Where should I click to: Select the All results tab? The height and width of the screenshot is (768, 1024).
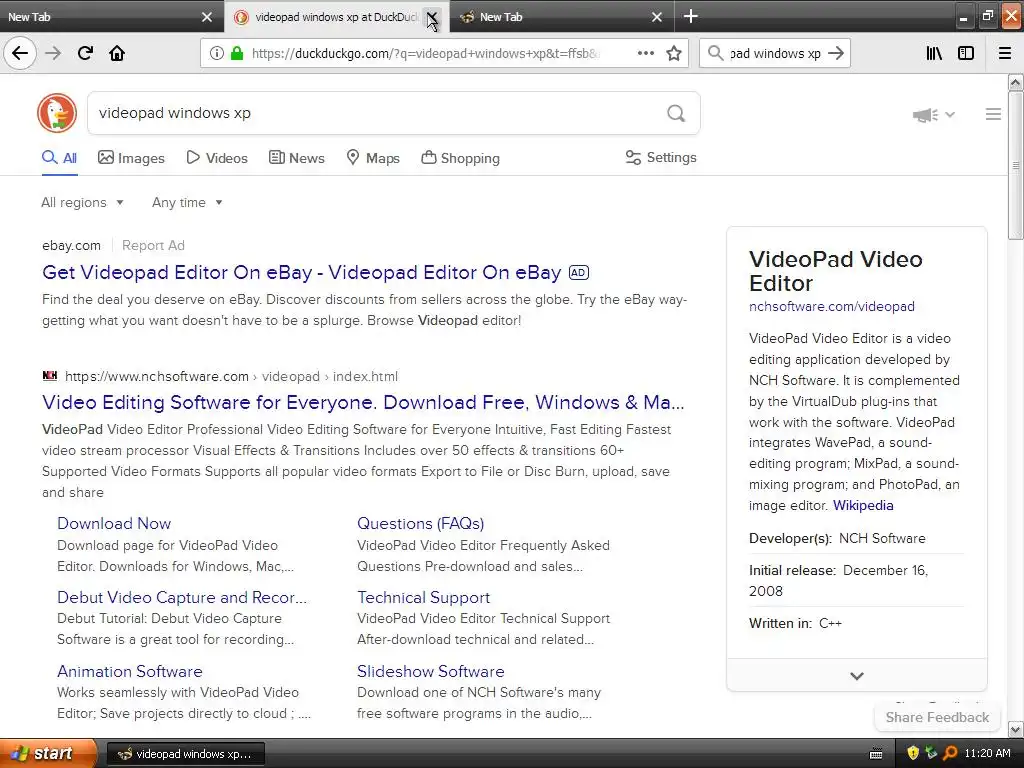pos(59,158)
